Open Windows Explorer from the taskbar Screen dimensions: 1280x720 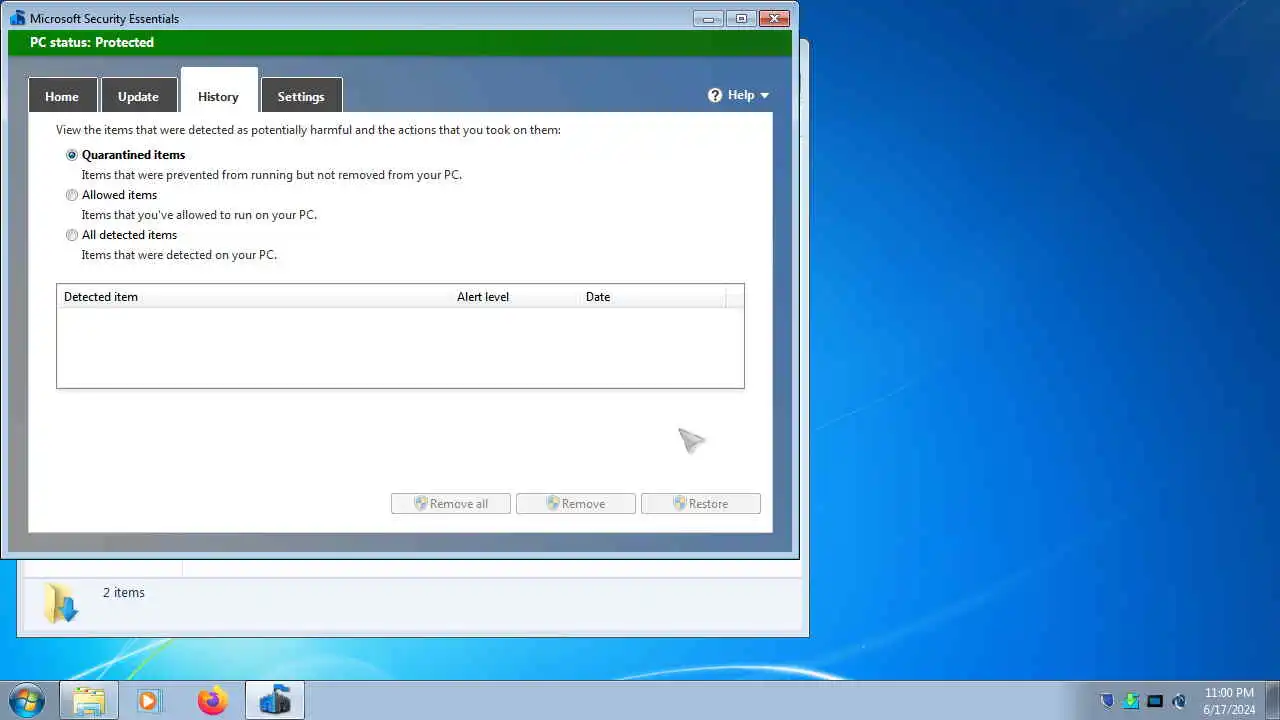[x=89, y=700]
